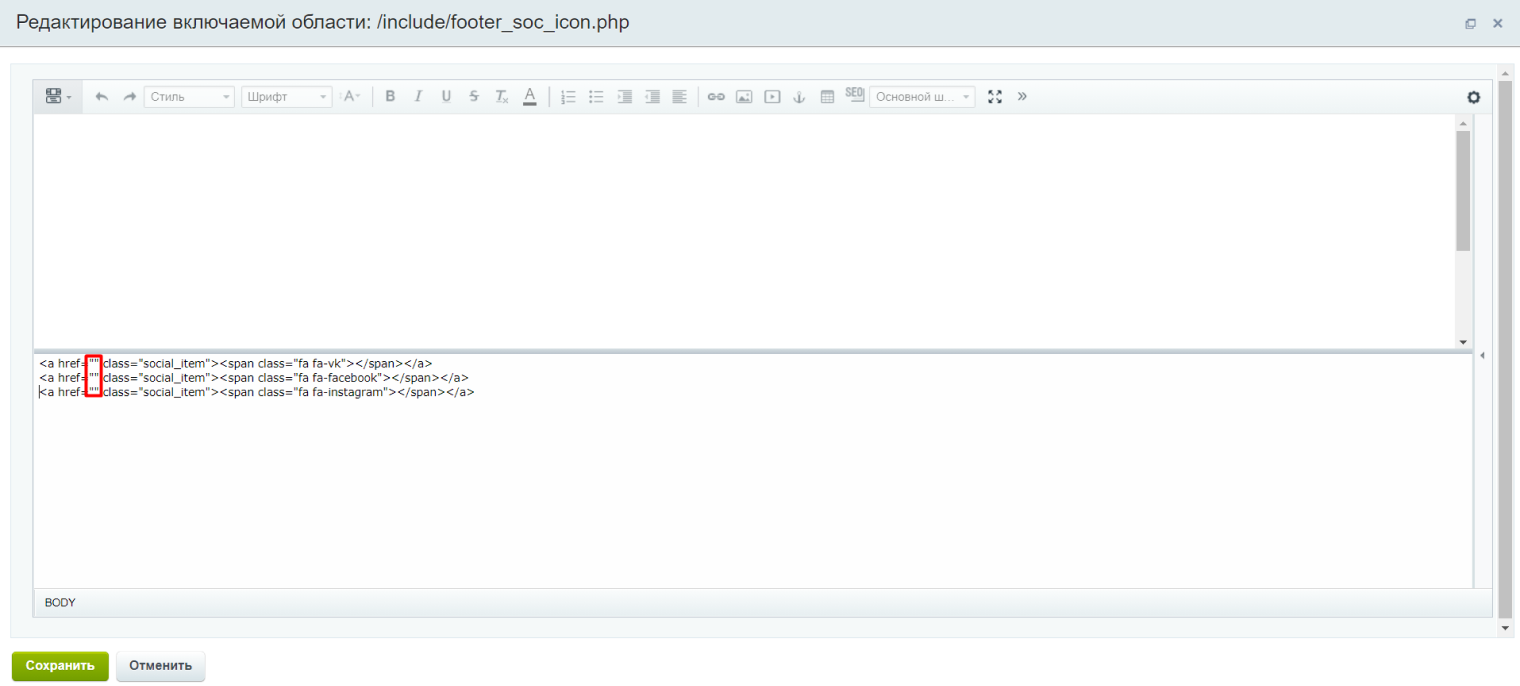Click Сохранить to save changes
The width and height of the screenshot is (1520, 686).
[x=60, y=666]
